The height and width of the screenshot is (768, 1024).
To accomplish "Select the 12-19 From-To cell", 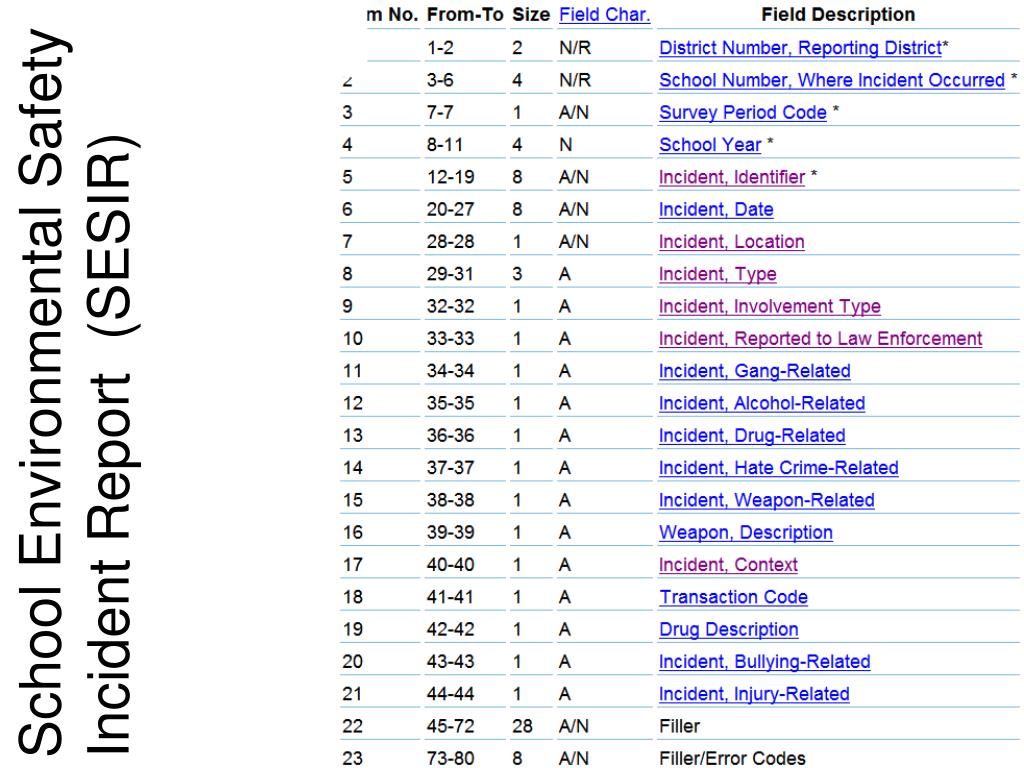I will [450, 177].
